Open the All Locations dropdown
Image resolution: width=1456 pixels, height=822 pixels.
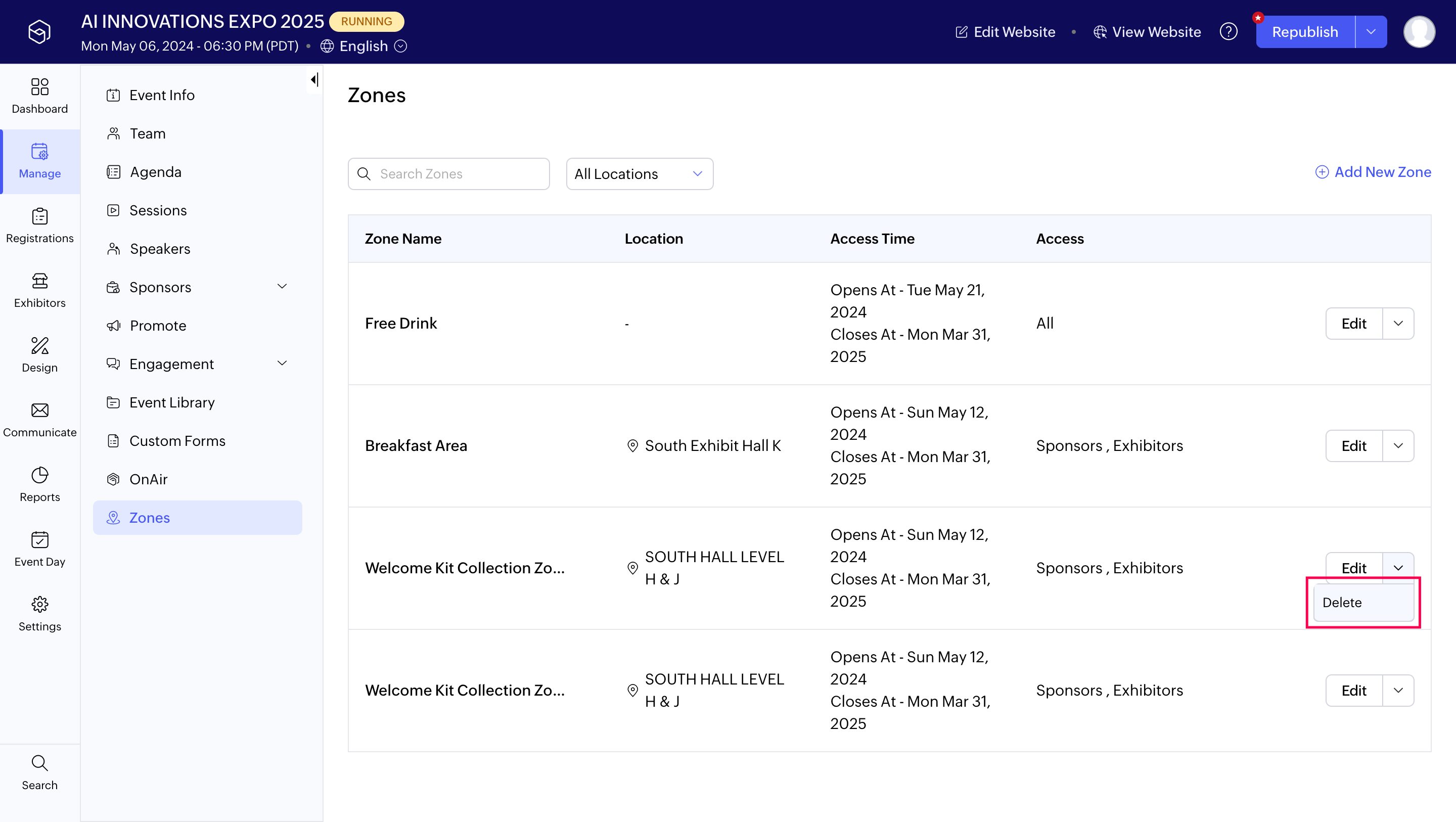click(639, 173)
